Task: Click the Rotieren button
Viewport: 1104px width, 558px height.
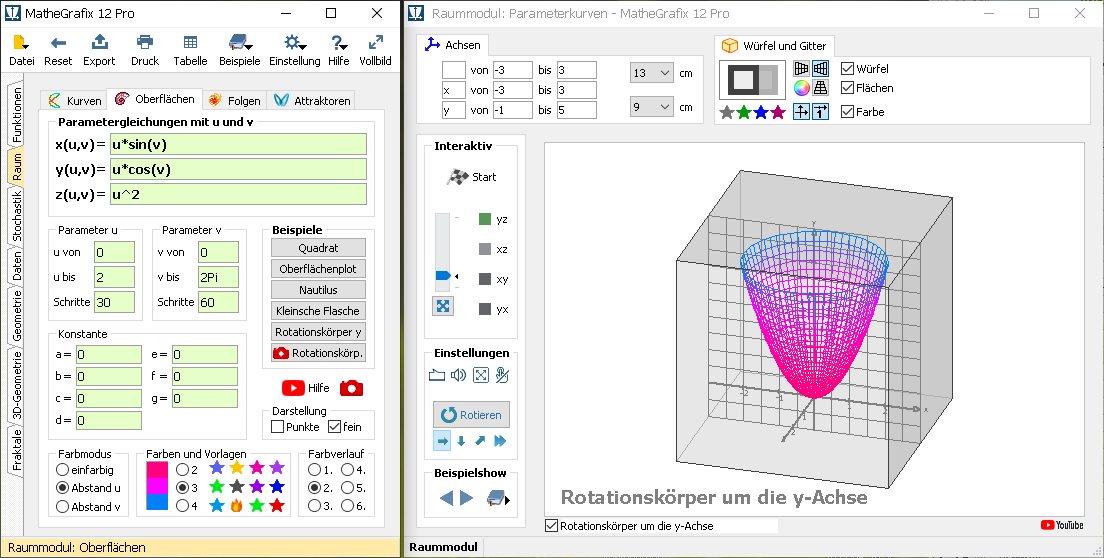Action: pos(471,415)
